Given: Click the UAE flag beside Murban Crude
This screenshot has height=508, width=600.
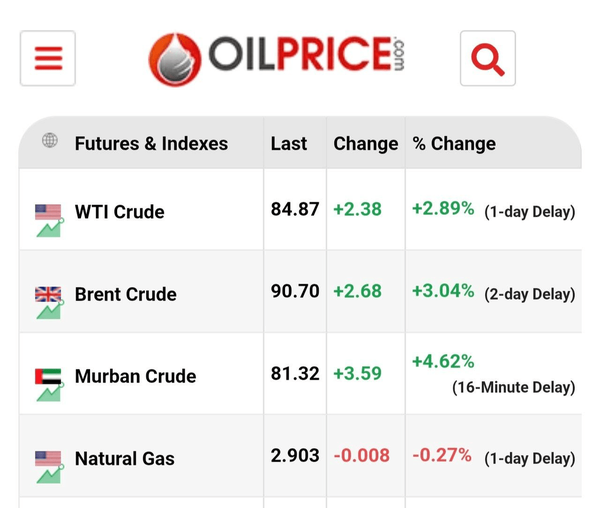Looking at the screenshot, I should (x=48, y=376).
